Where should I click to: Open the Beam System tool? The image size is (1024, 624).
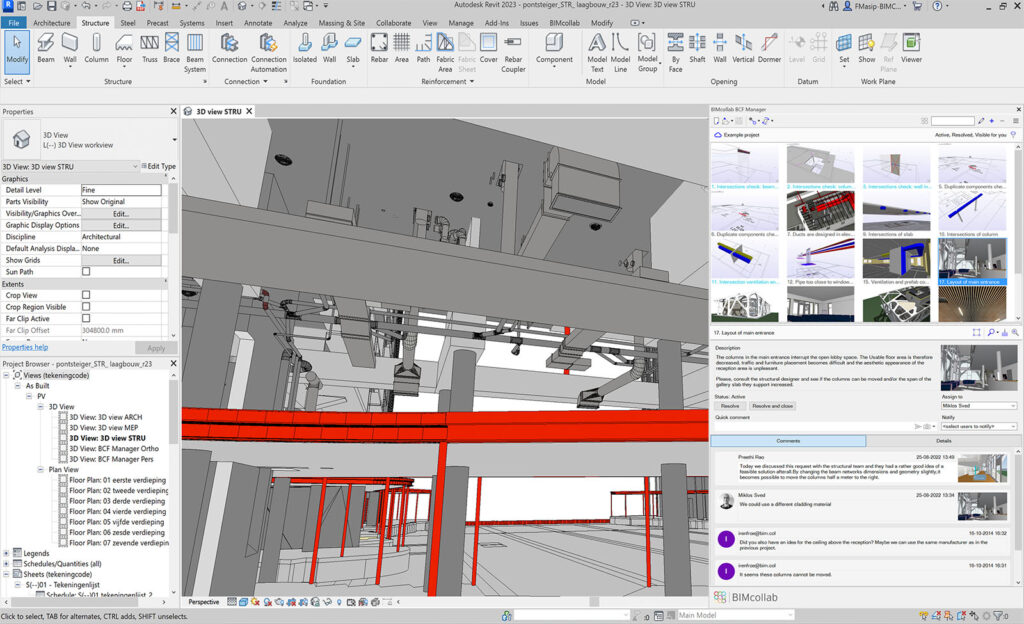point(195,52)
